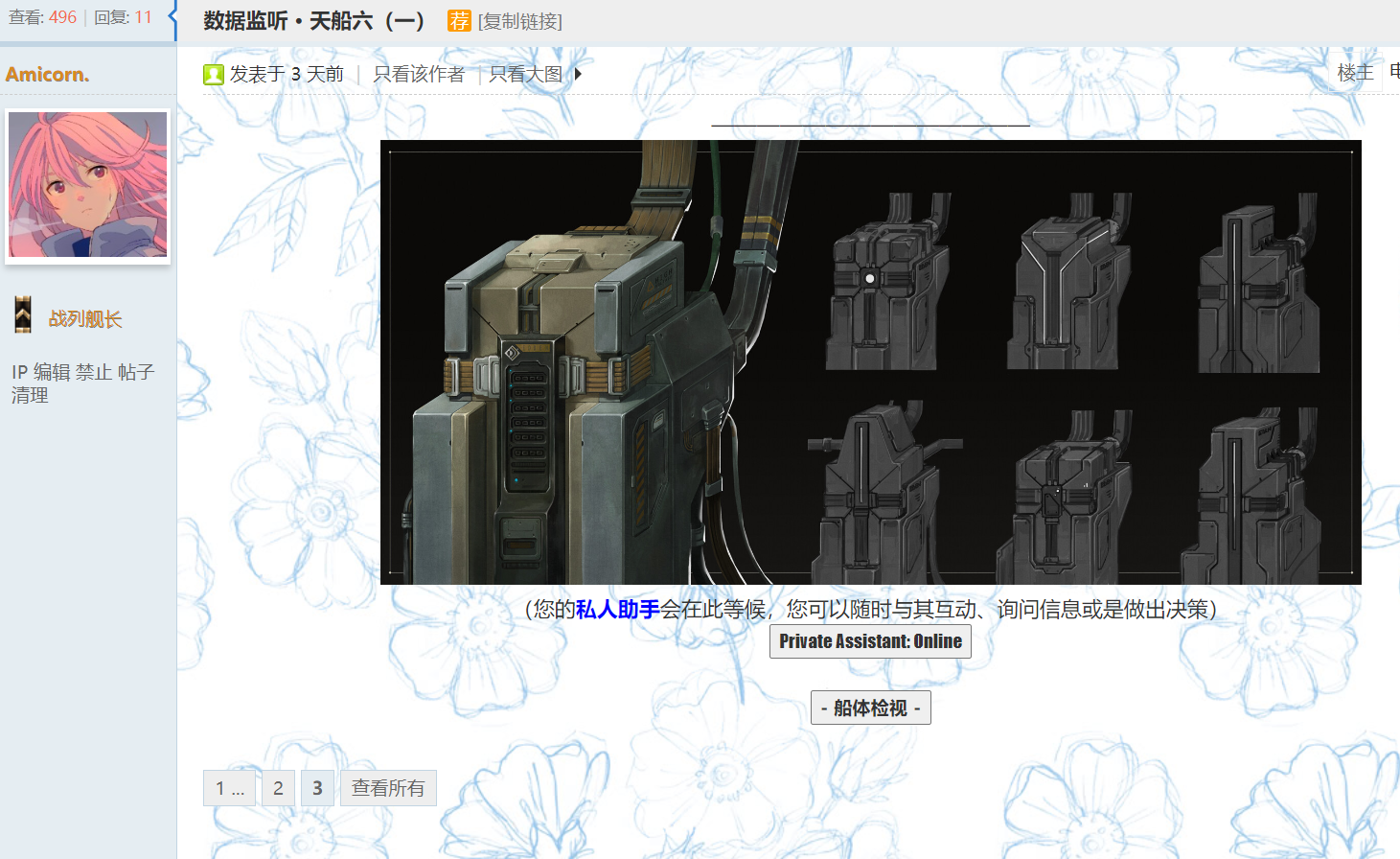The height and width of the screenshot is (859, 1400).
Task: Open the Amicorn. username profile link
Action: tap(47, 74)
